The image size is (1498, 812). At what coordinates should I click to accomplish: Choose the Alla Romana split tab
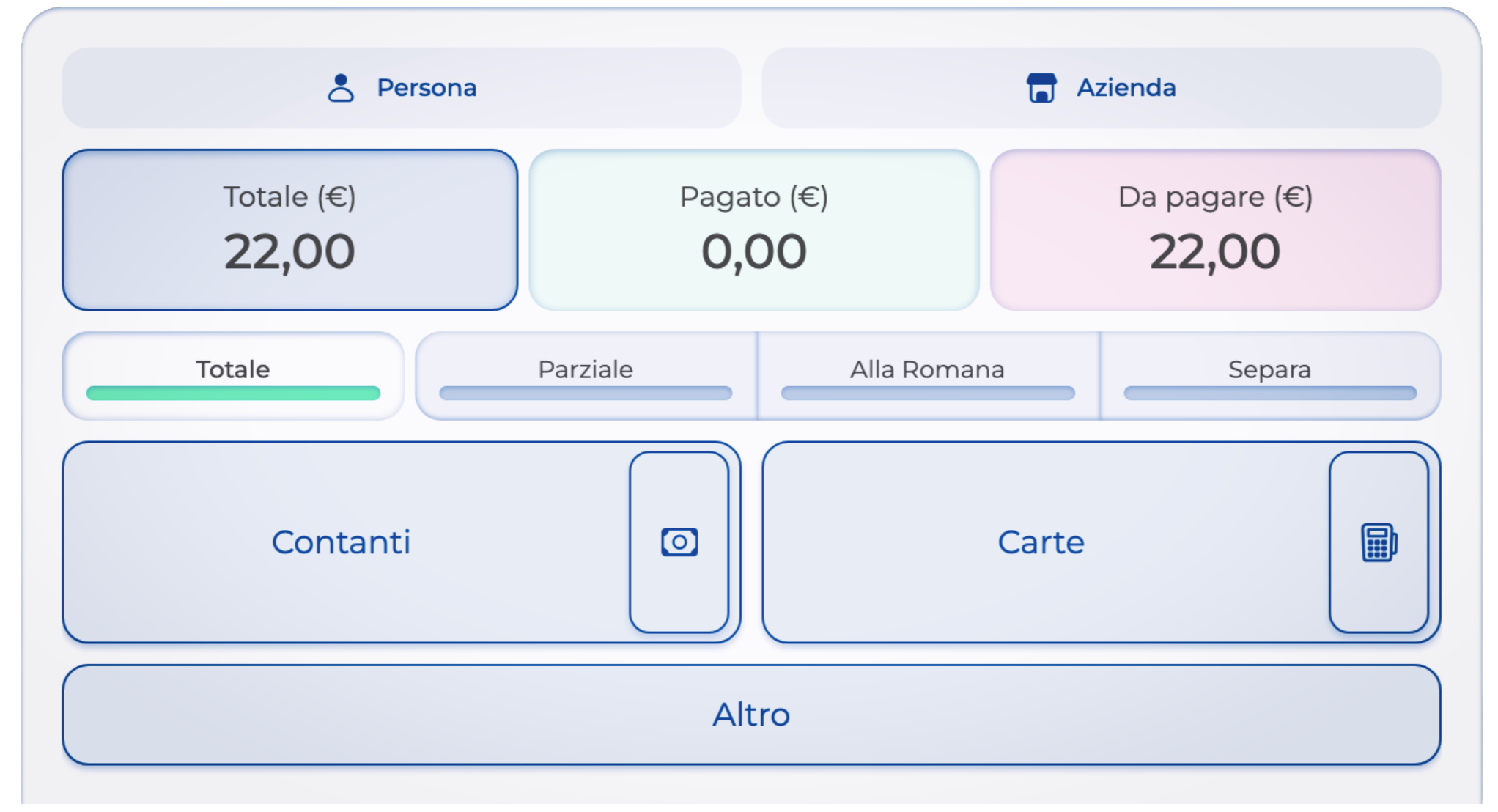(927, 369)
